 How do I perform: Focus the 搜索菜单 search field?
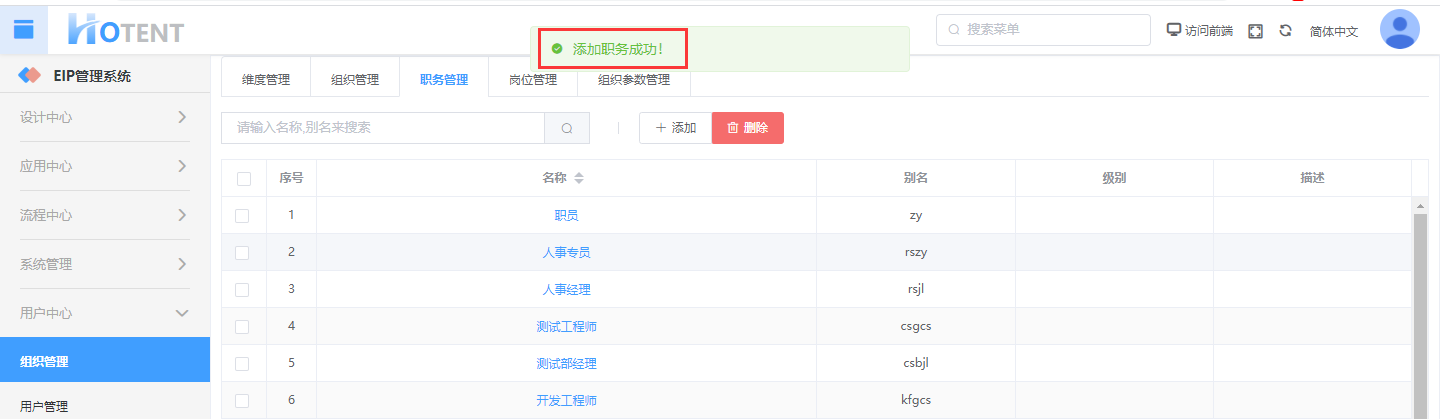point(1043,30)
